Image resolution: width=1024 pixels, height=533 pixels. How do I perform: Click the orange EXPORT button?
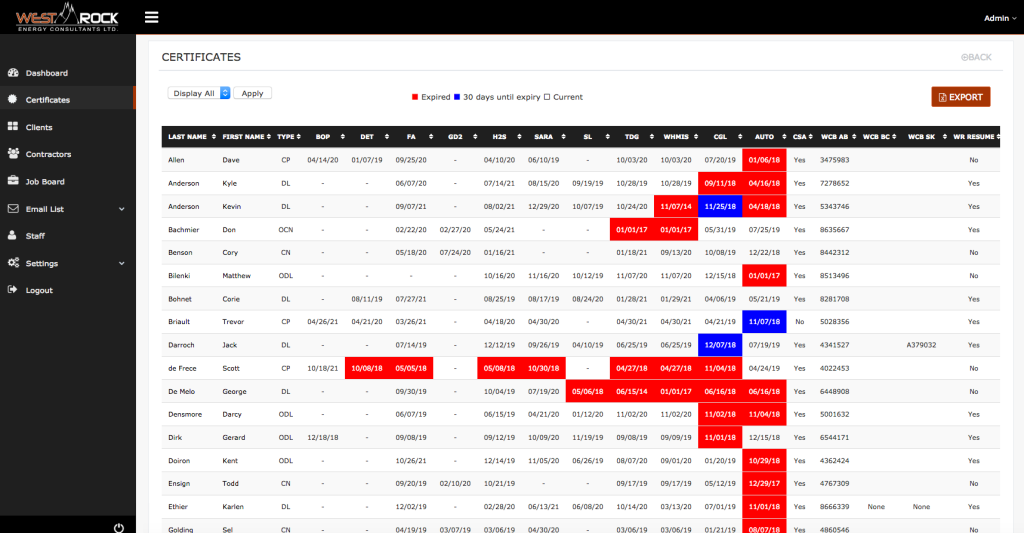click(x=961, y=97)
